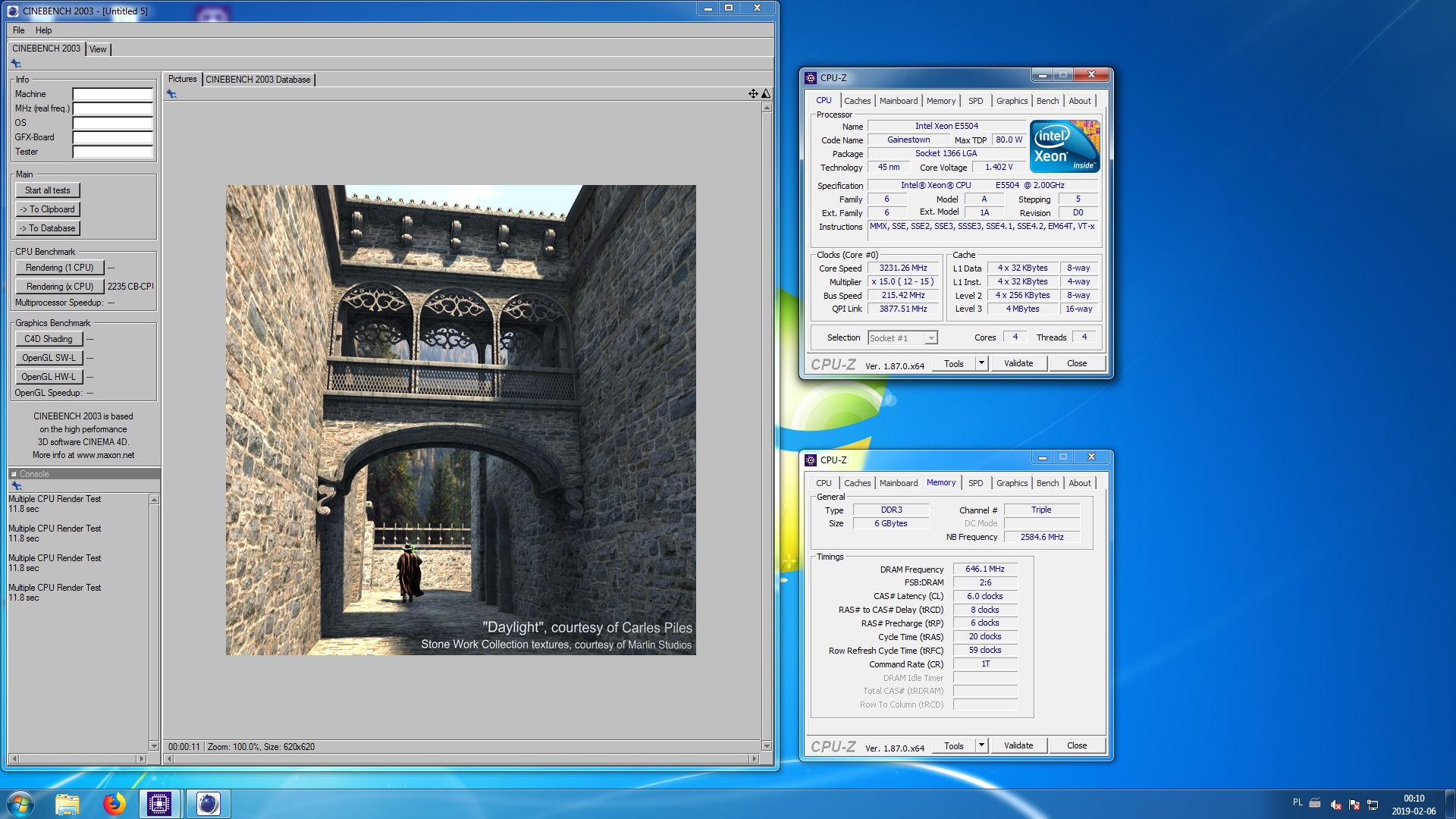Click the zoom triangle icon in Pictures panel

point(766,94)
